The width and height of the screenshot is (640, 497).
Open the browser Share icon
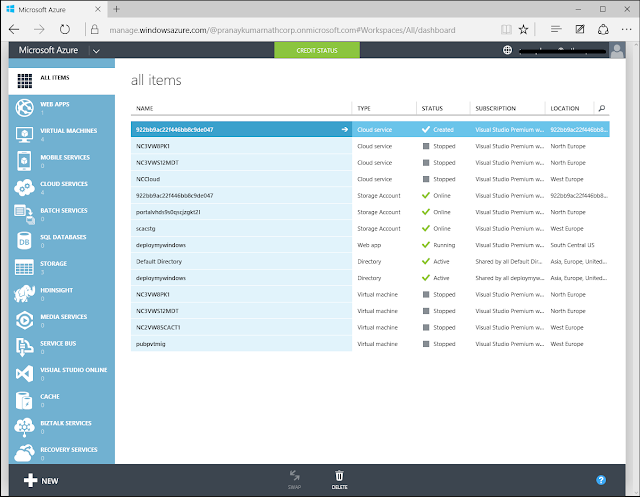pyautogui.click(x=603, y=29)
